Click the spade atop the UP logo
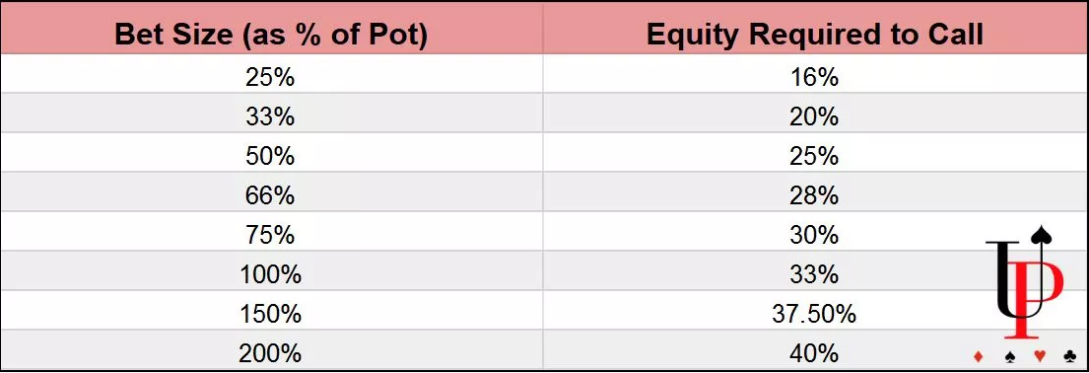The width and height of the screenshot is (1089, 373). point(1041,235)
